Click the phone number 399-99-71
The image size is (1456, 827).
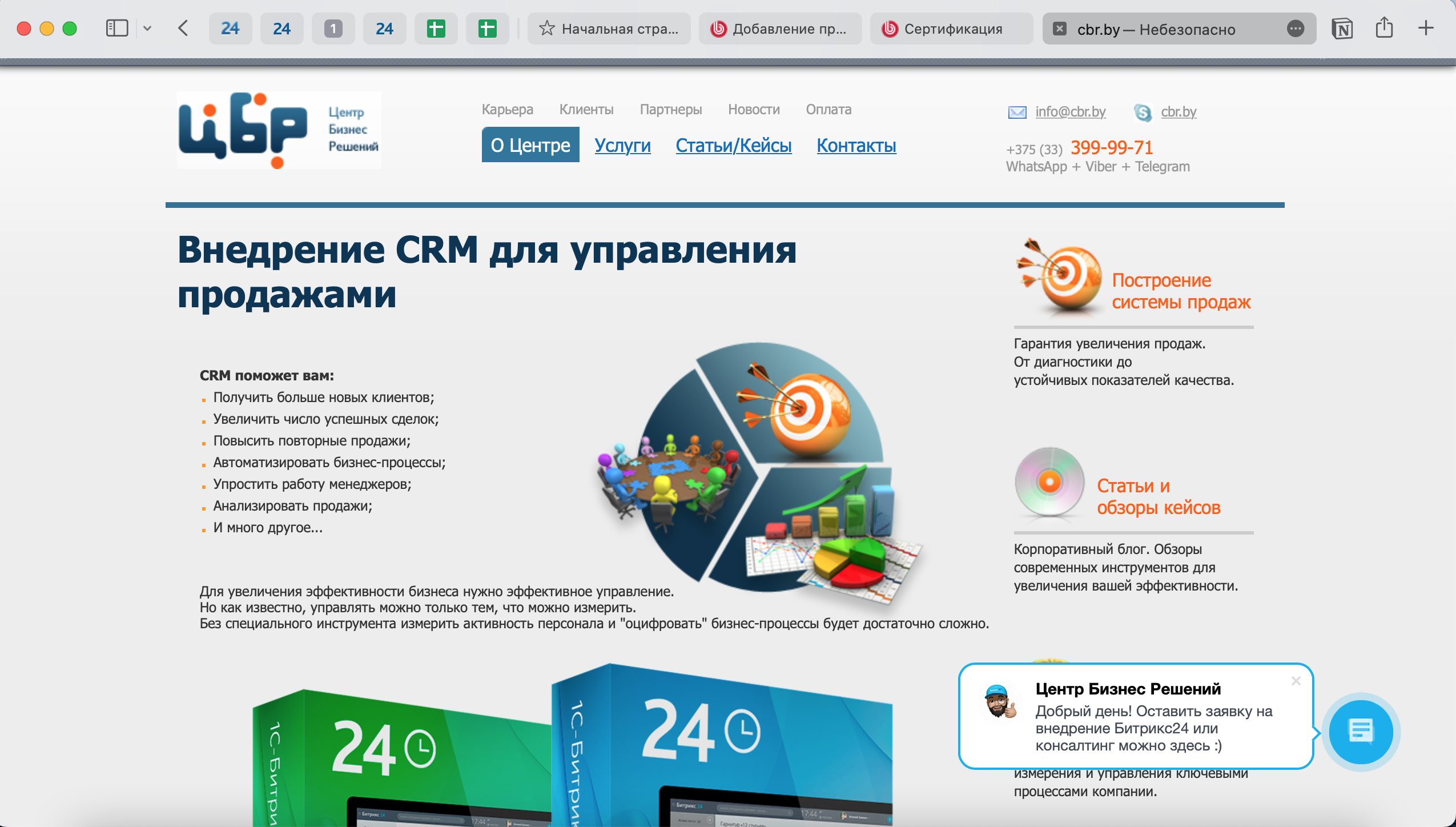coord(1111,147)
